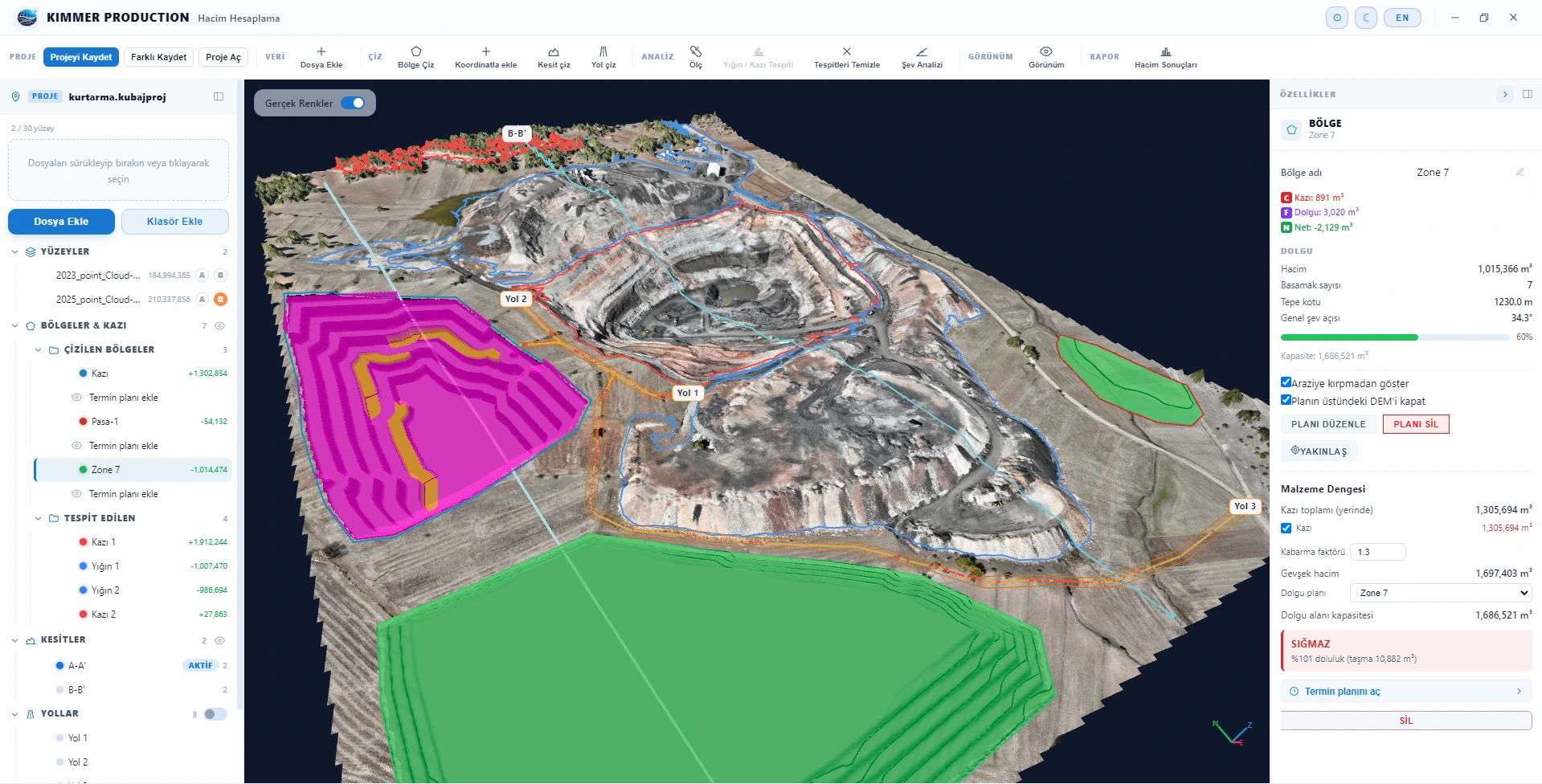1542x784 pixels.
Task: Click the blue Dosya Ekle button
Action: (61, 222)
